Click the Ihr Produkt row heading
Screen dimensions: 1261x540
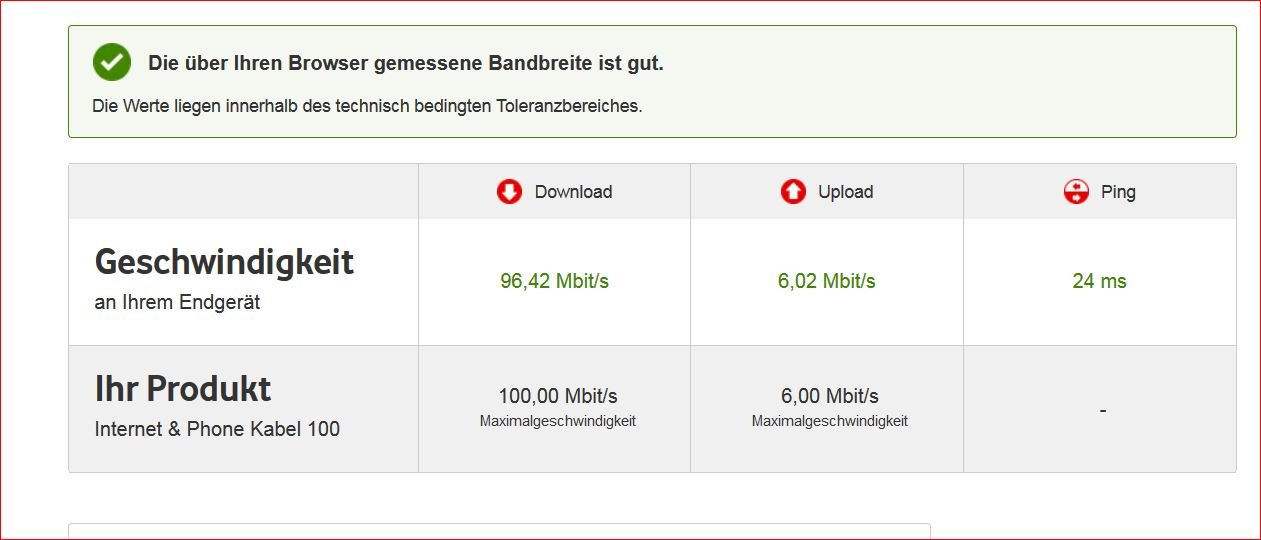183,388
